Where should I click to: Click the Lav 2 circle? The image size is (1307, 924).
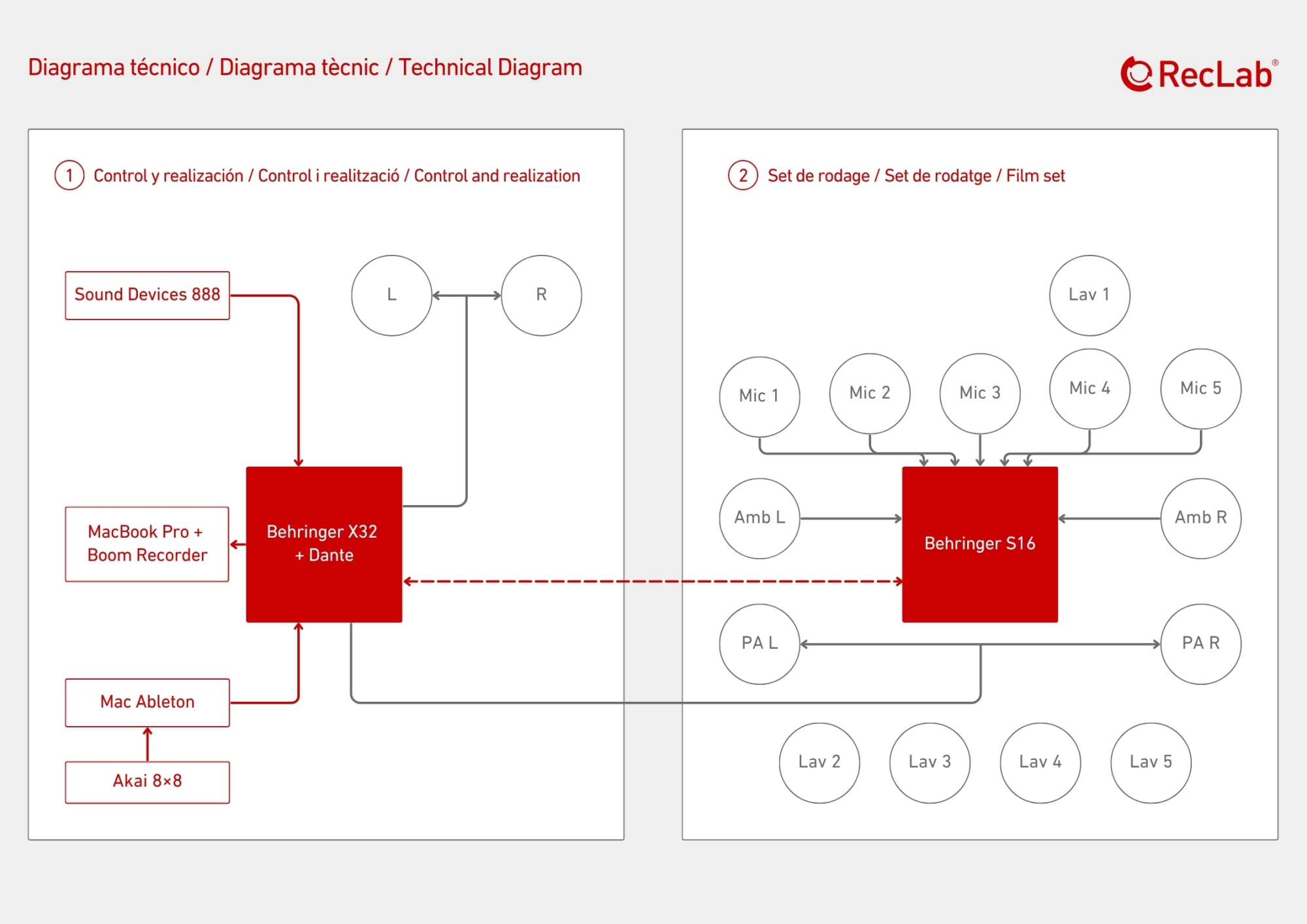(819, 763)
